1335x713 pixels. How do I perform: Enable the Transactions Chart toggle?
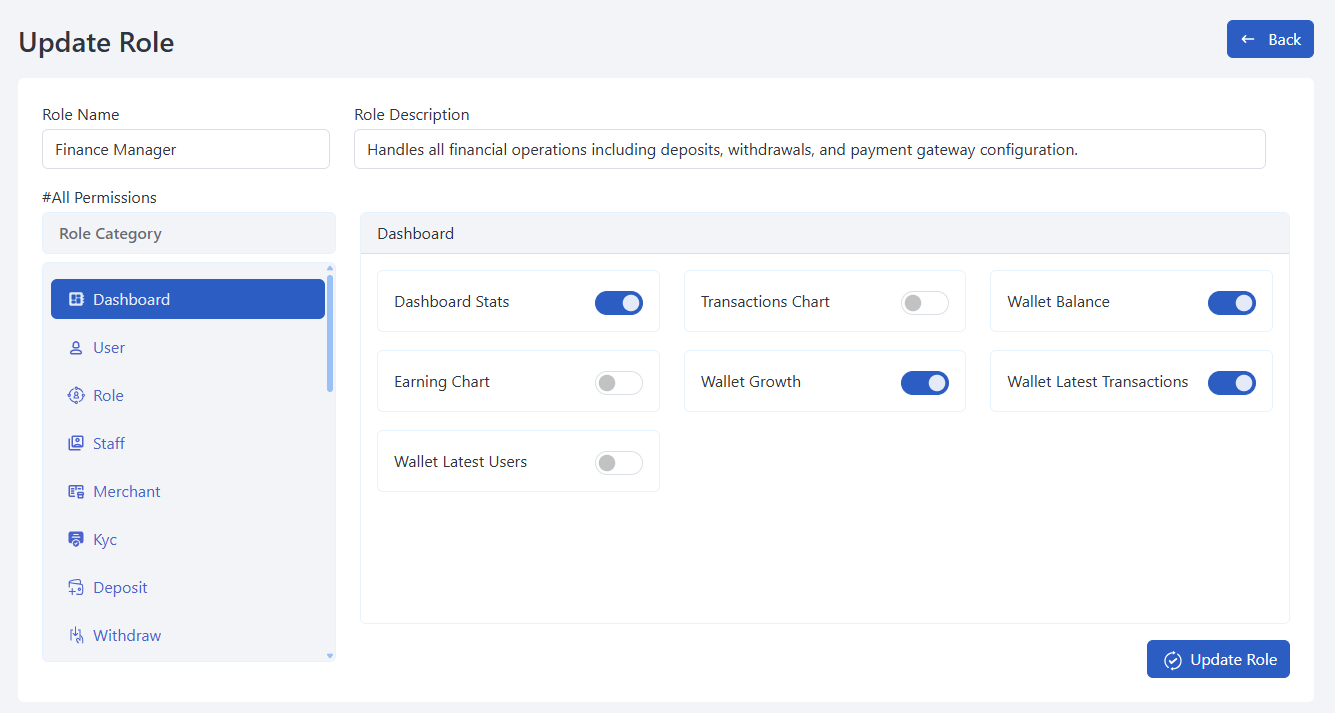[x=924, y=303]
